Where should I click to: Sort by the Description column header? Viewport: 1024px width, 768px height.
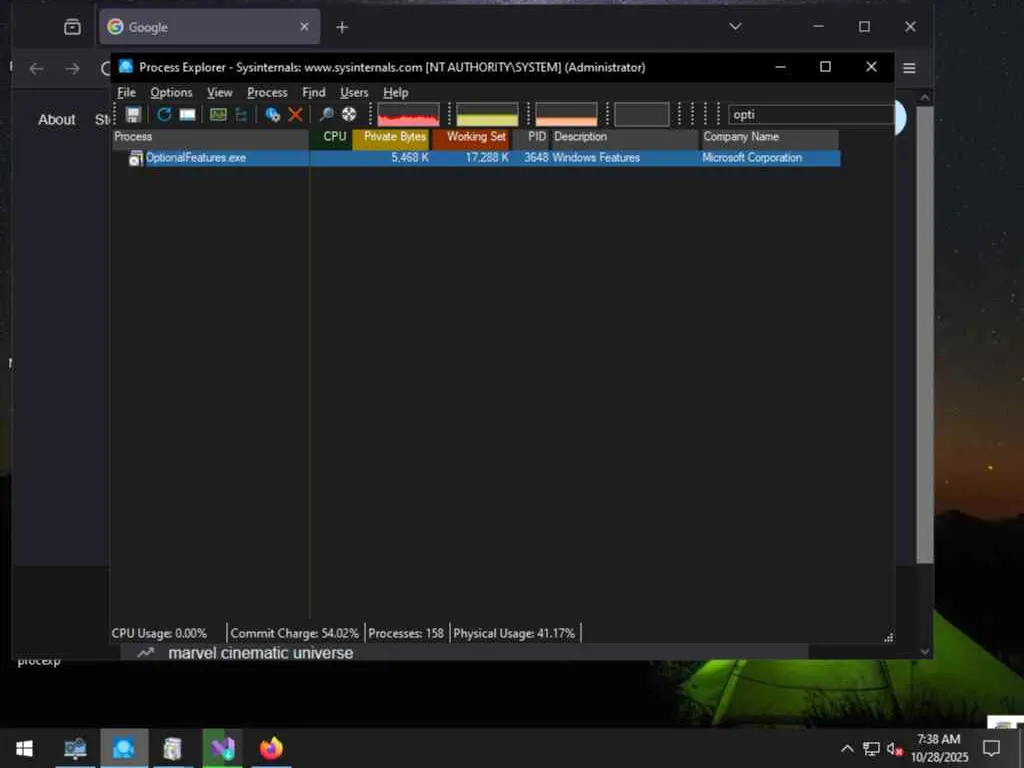tap(626, 137)
